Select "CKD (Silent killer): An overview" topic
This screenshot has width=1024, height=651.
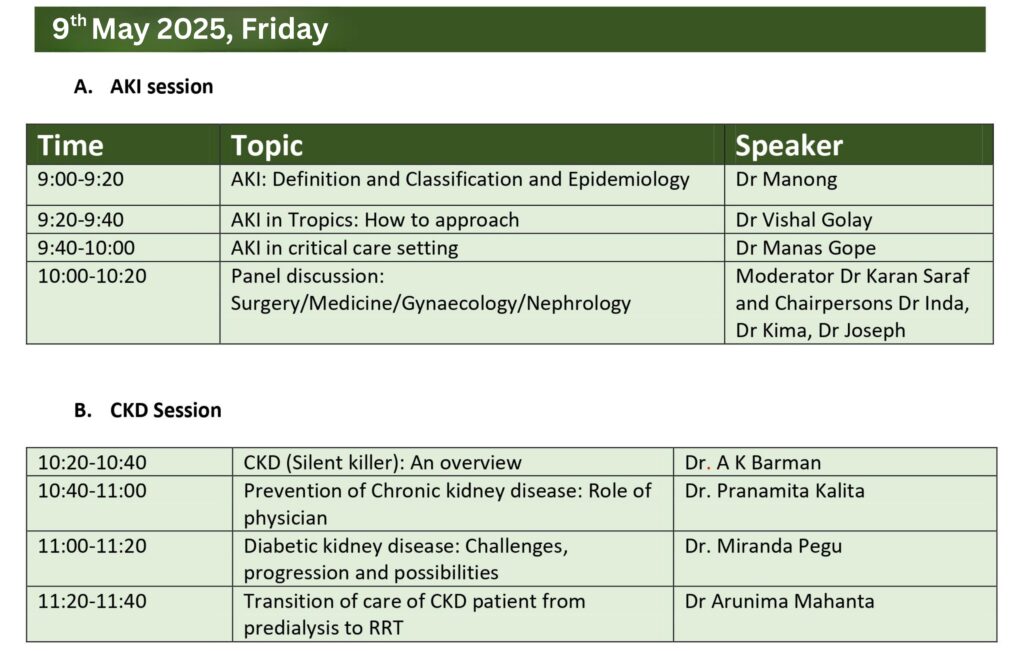[x=383, y=462]
